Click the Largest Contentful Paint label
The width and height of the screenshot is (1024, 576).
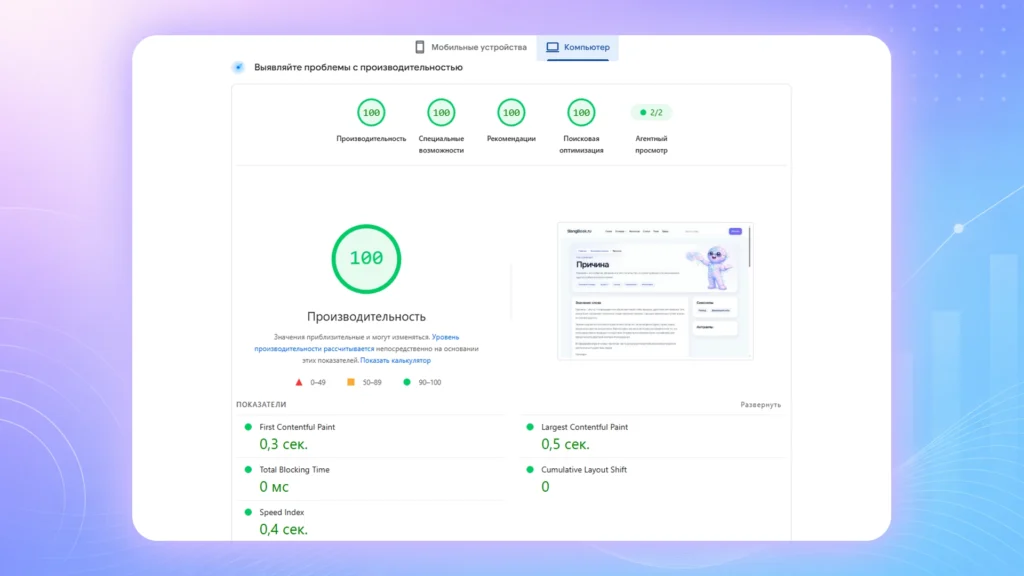click(x=584, y=427)
